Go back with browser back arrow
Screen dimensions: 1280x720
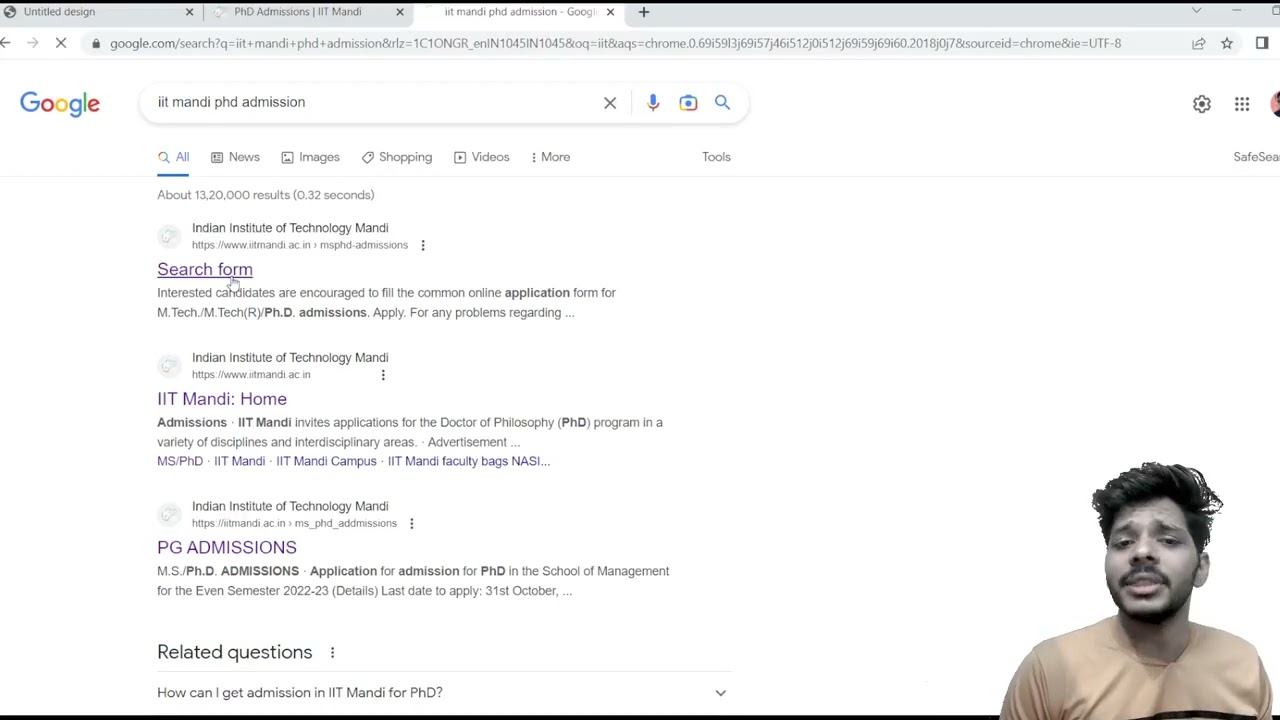[6, 43]
